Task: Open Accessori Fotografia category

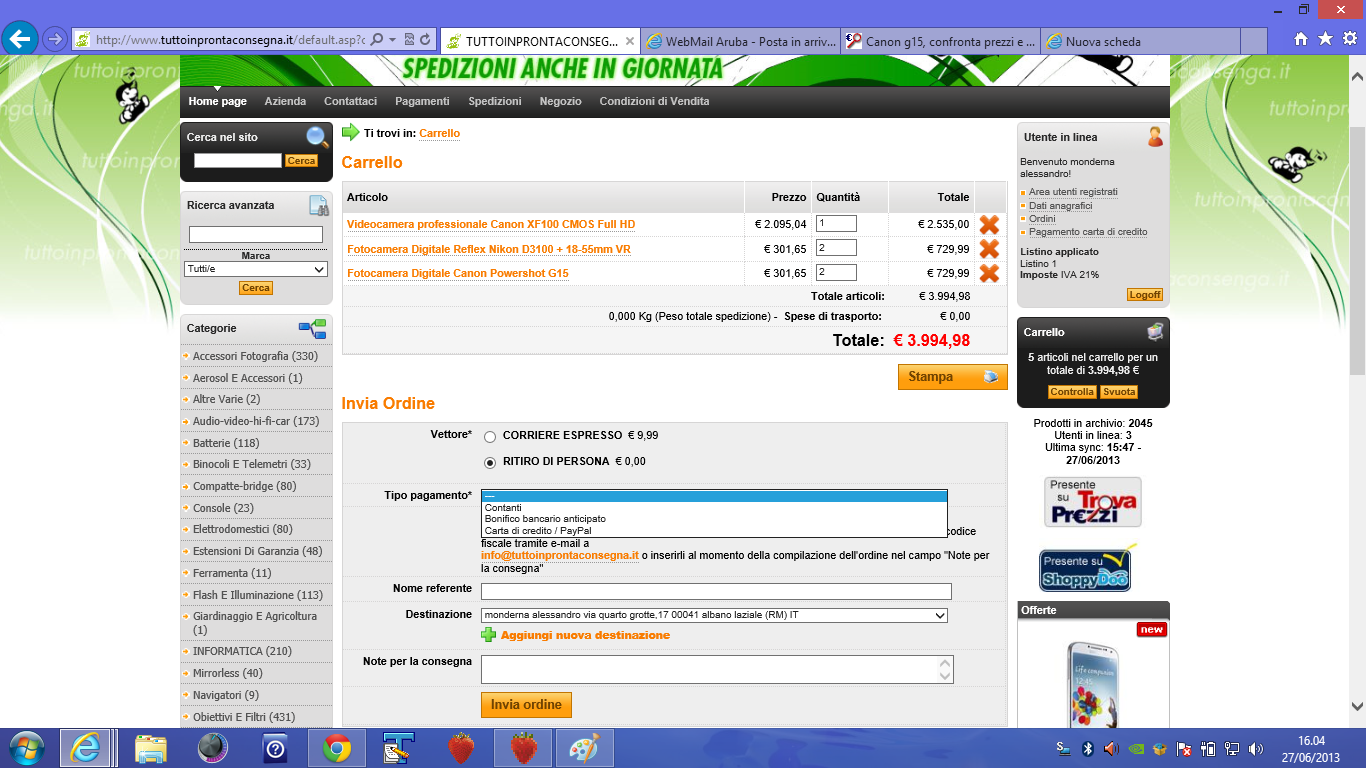Action: coord(255,356)
